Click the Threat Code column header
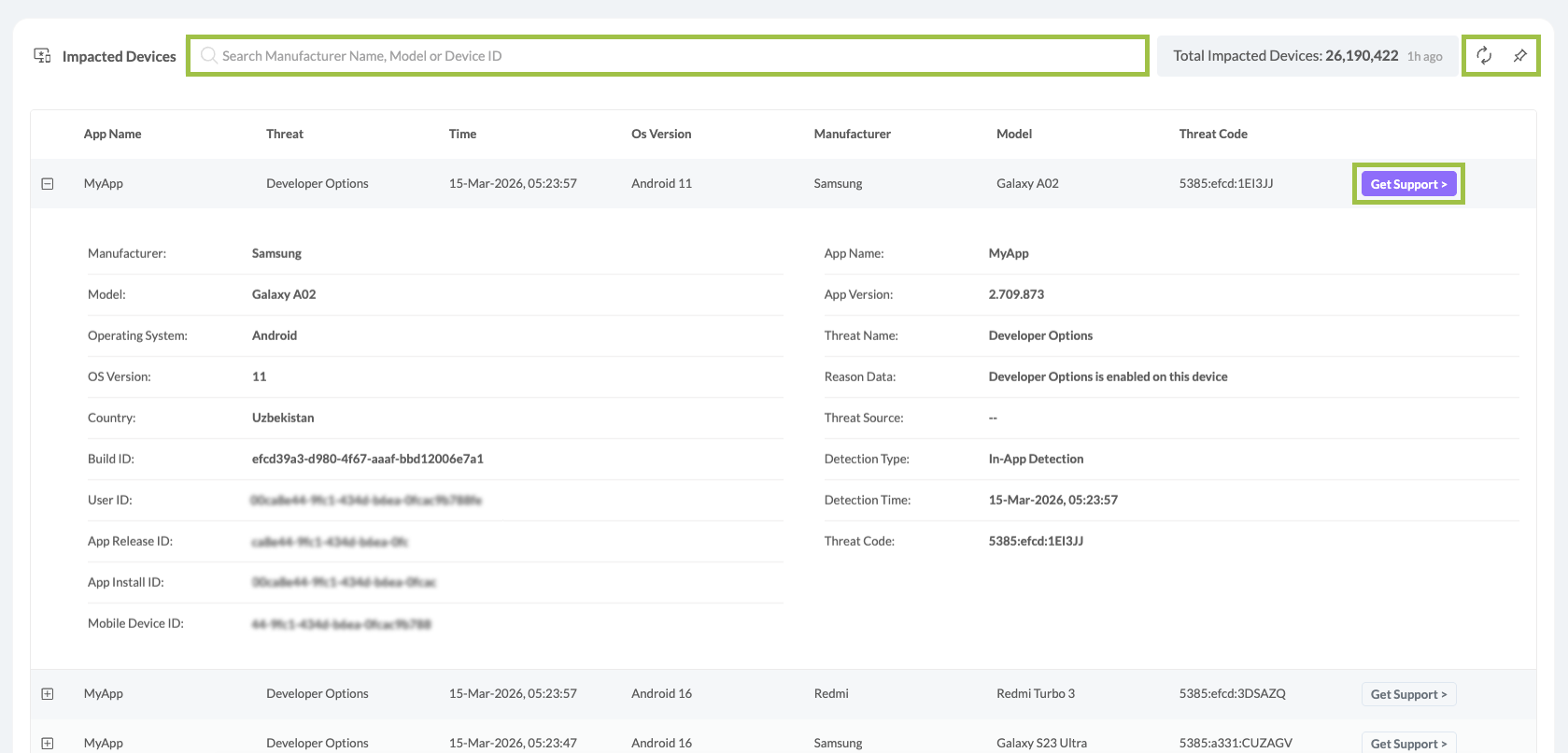Image resolution: width=1568 pixels, height=753 pixels. pos(1213,135)
